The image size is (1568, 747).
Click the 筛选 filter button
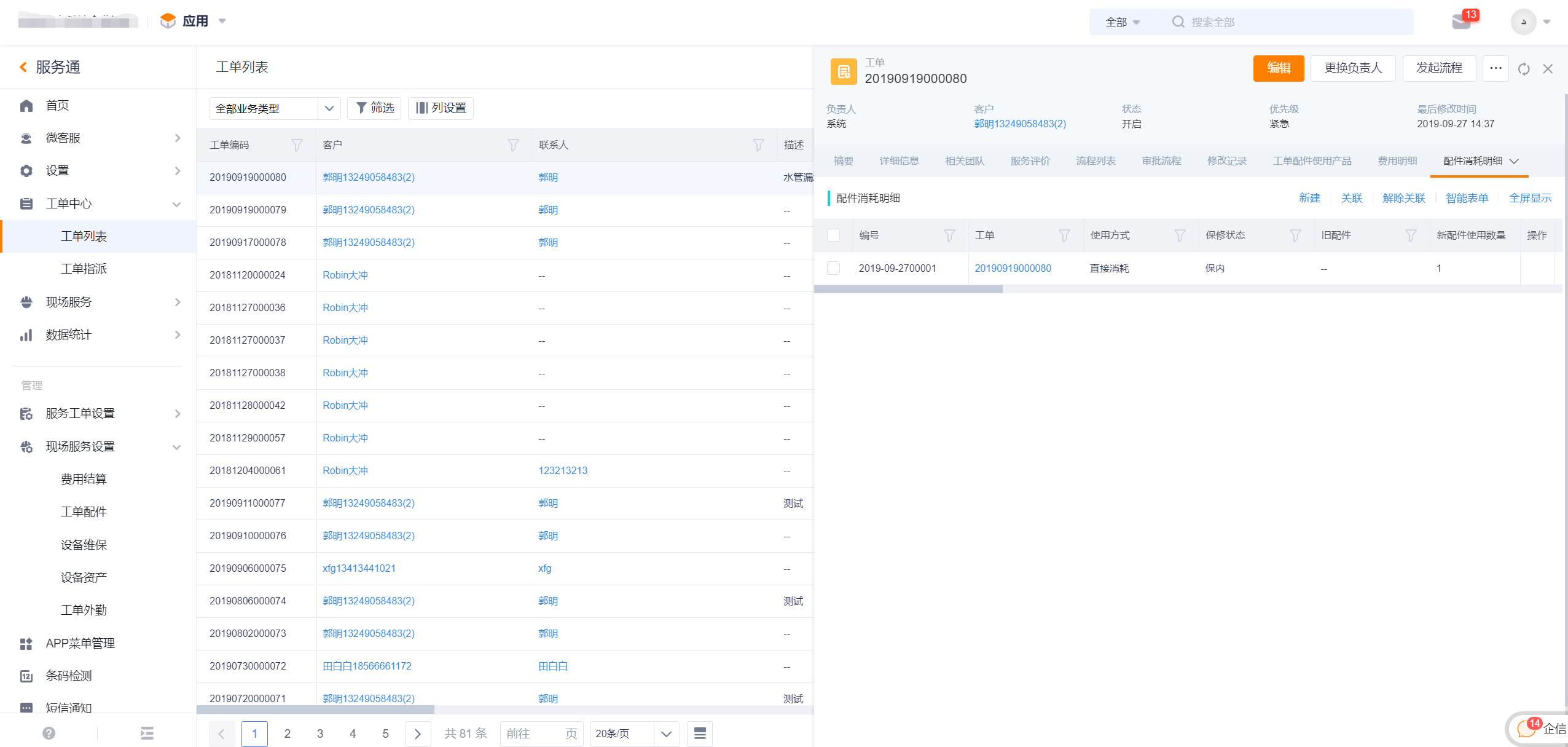(374, 108)
